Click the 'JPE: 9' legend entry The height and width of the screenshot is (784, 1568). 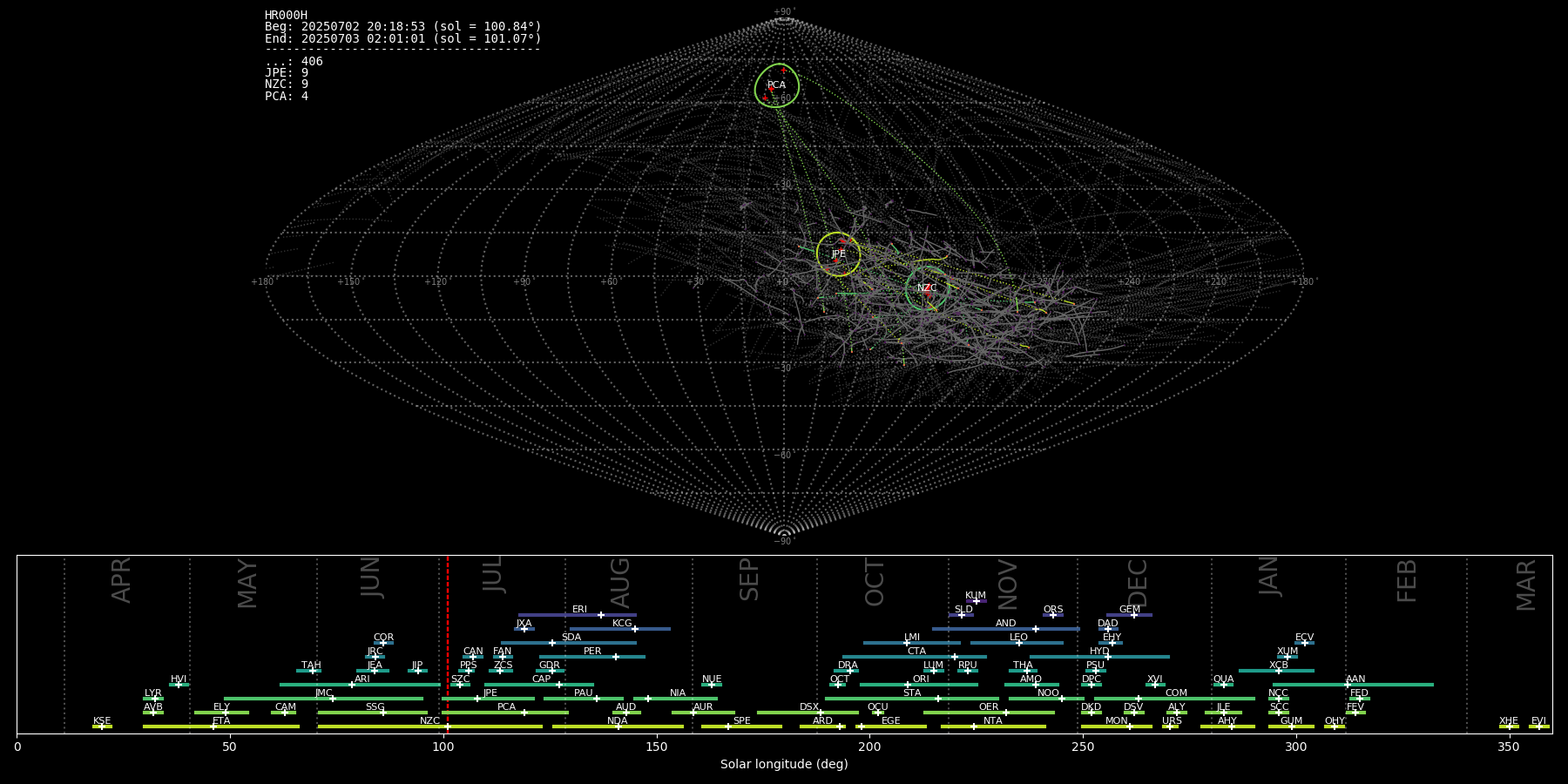click(x=287, y=72)
